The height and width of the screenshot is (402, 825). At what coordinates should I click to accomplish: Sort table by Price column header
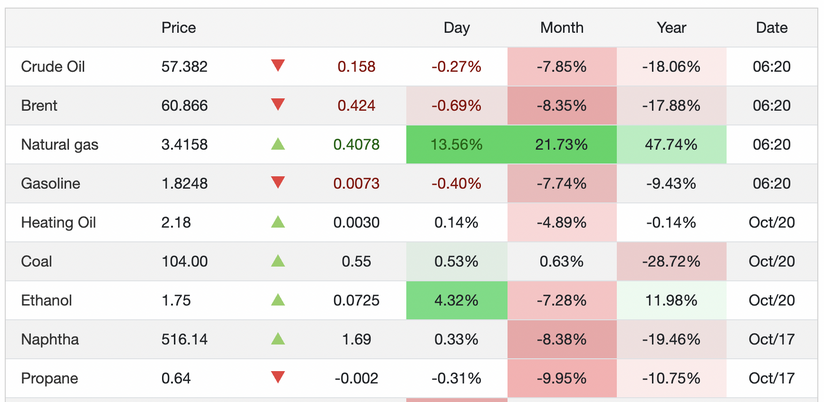click(179, 28)
